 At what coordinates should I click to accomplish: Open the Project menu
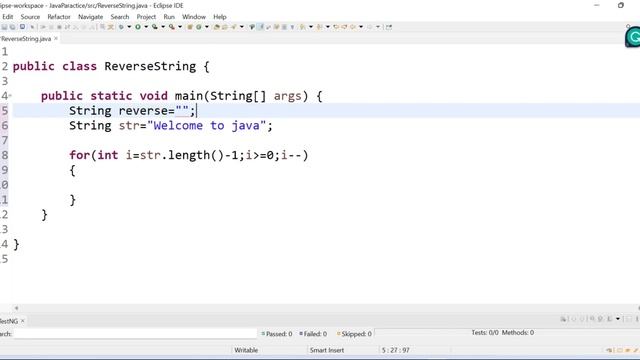point(146,17)
